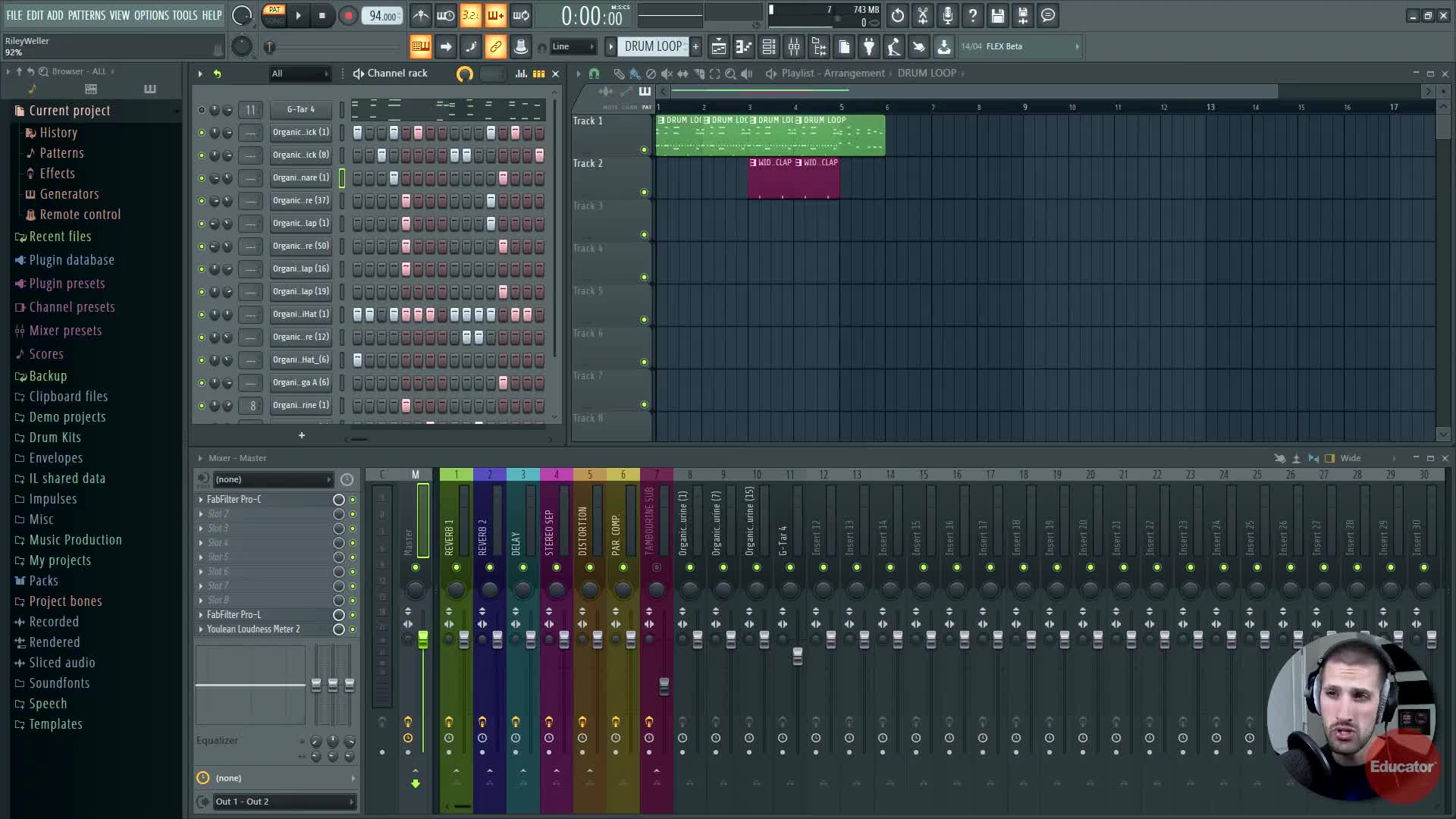The height and width of the screenshot is (819, 1456).
Task: Click the record button in transport
Action: pyautogui.click(x=348, y=16)
